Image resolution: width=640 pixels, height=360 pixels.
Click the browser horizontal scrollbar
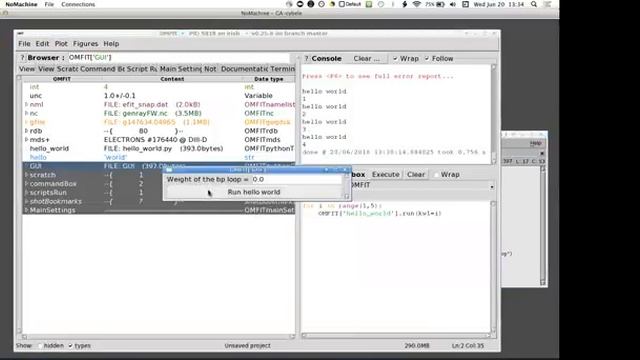[158, 337]
